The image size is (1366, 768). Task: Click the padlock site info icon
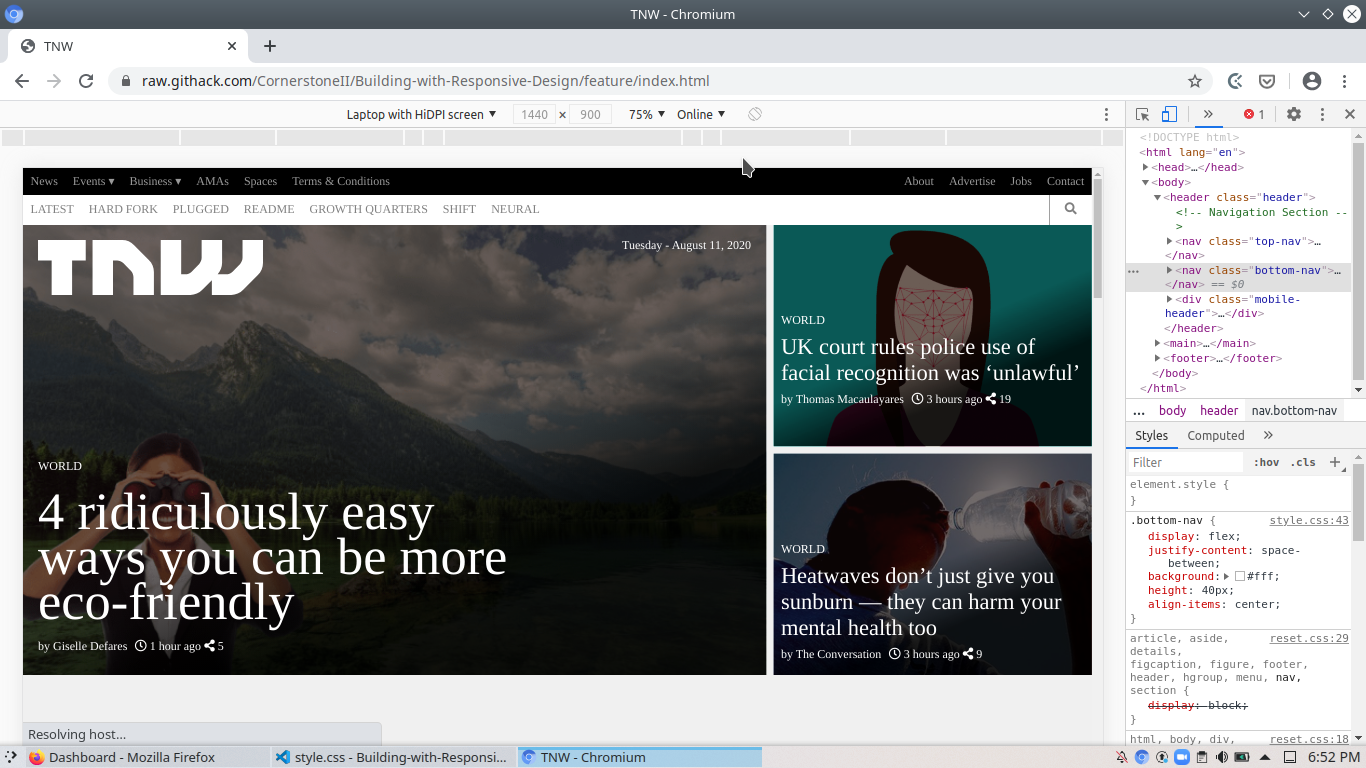pyautogui.click(x=126, y=81)
